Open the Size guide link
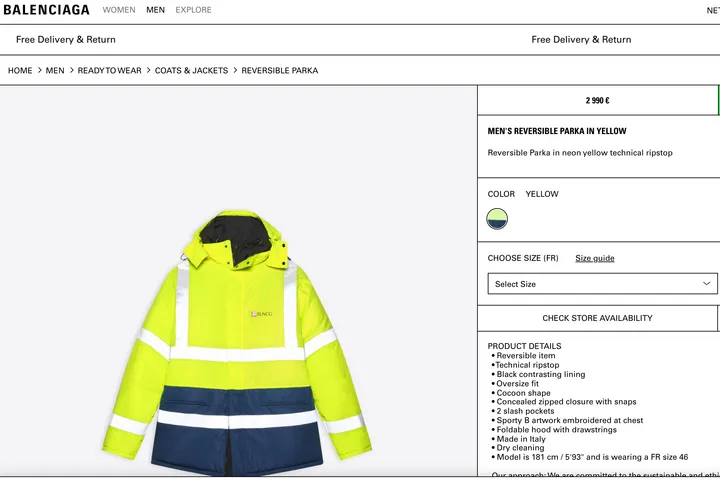Screen dimensions: 720x487 click(x=594, y=258)
